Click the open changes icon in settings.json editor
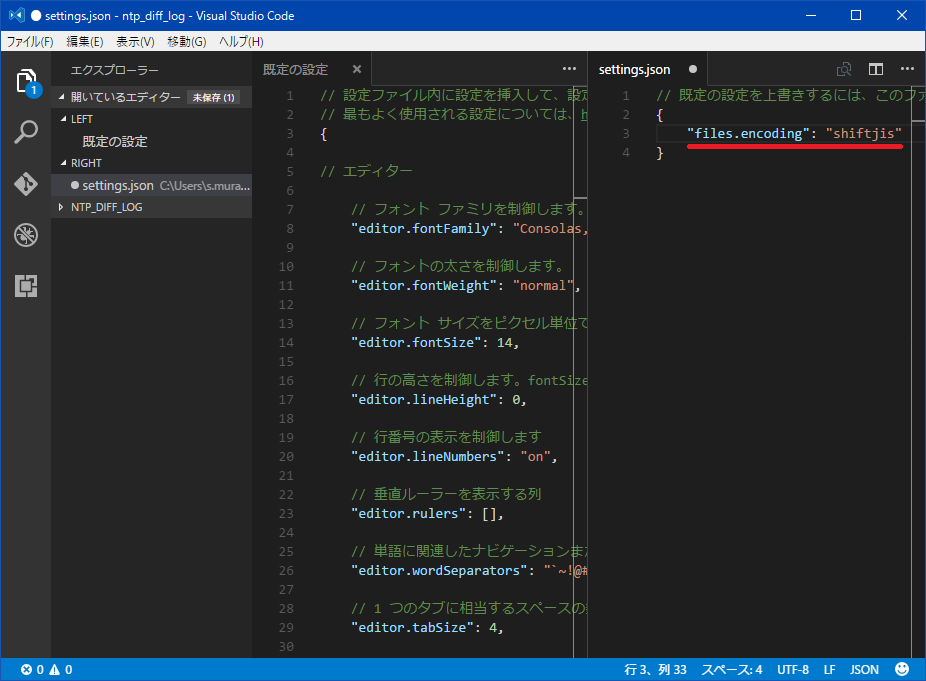The width and height of the screenshot is (926, 681). pyautogui.click(x=844, y=70)
